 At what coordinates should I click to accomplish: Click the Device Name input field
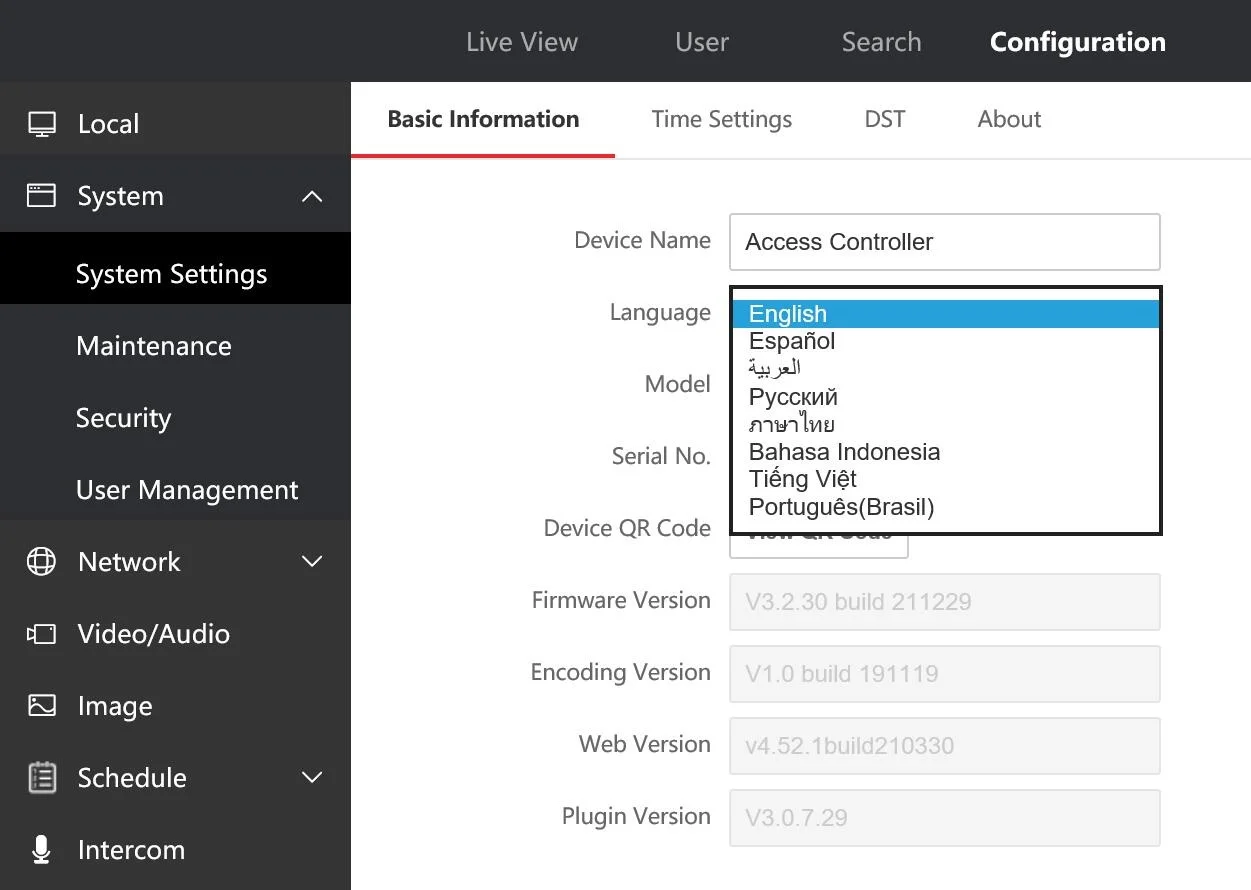tap(945, 242)
